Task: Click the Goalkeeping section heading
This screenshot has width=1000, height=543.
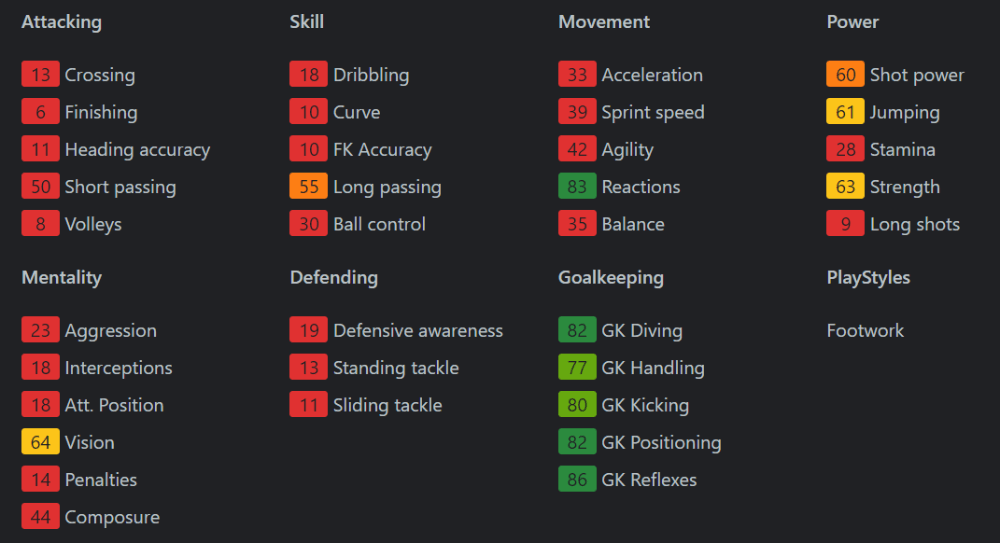Action: (x=611, y=278)
